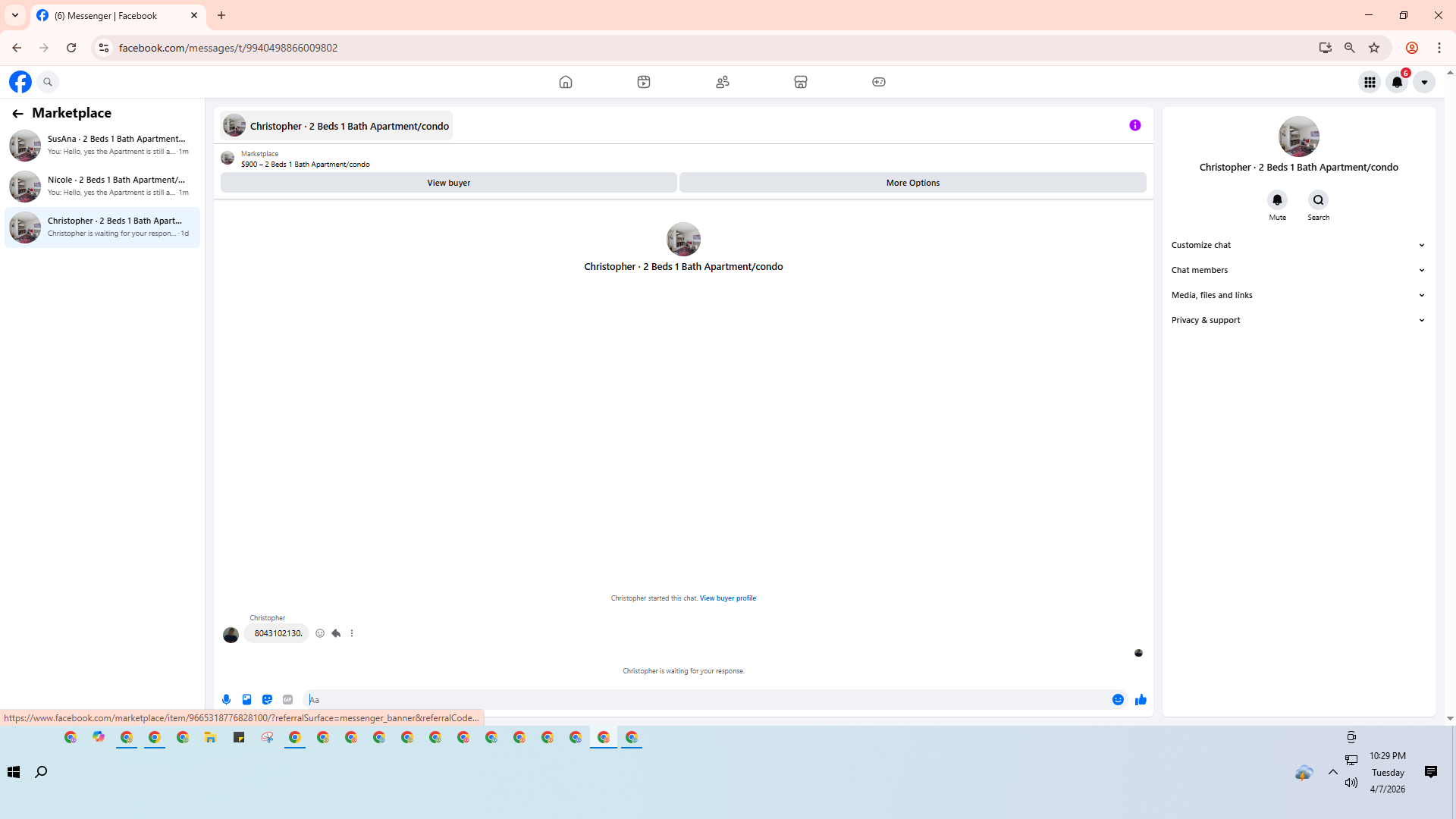
Task: Bookmark this page with the star
Action: tap(1374, 48)
